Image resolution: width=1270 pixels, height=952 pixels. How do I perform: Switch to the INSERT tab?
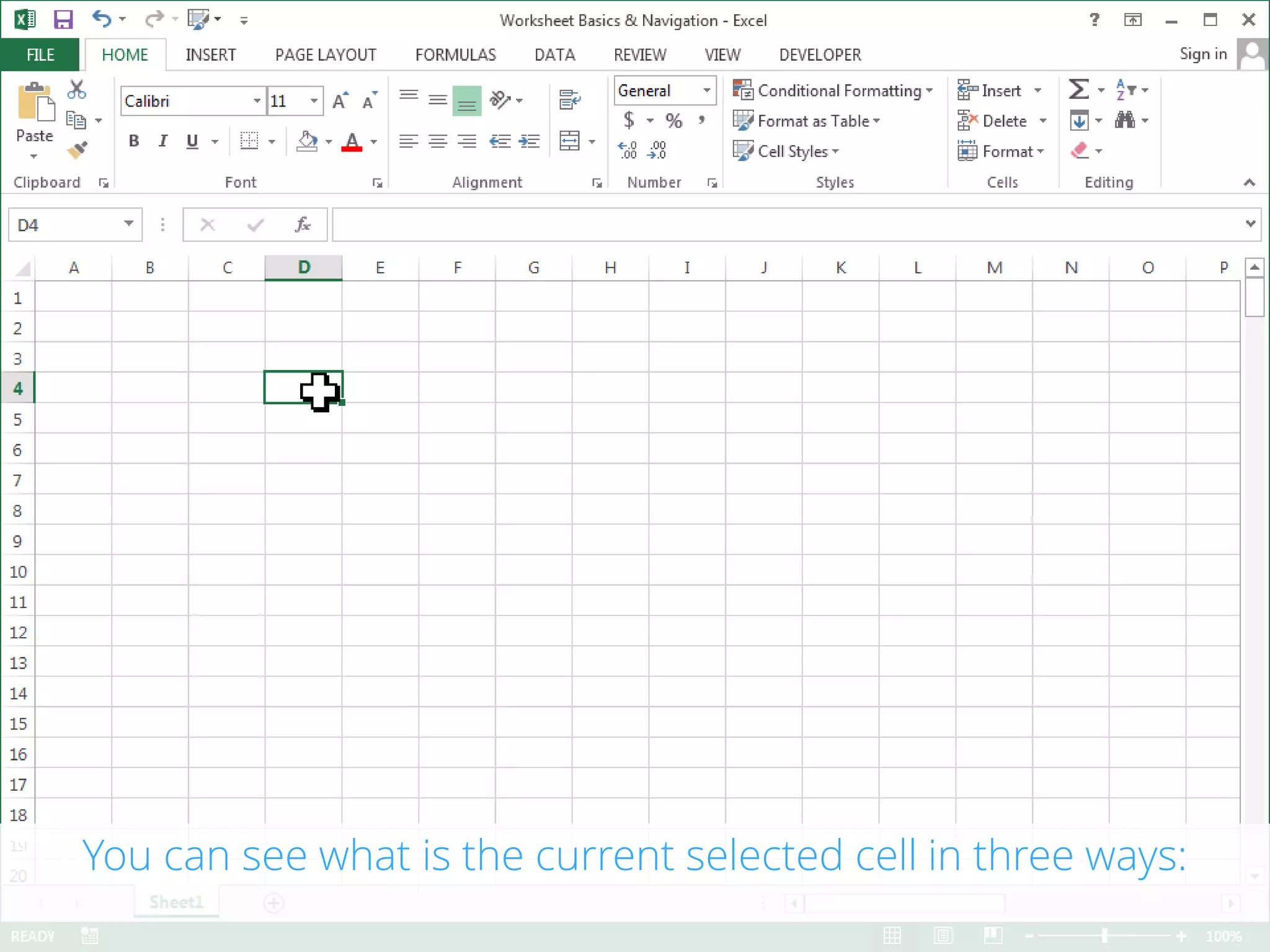(210, 55)
